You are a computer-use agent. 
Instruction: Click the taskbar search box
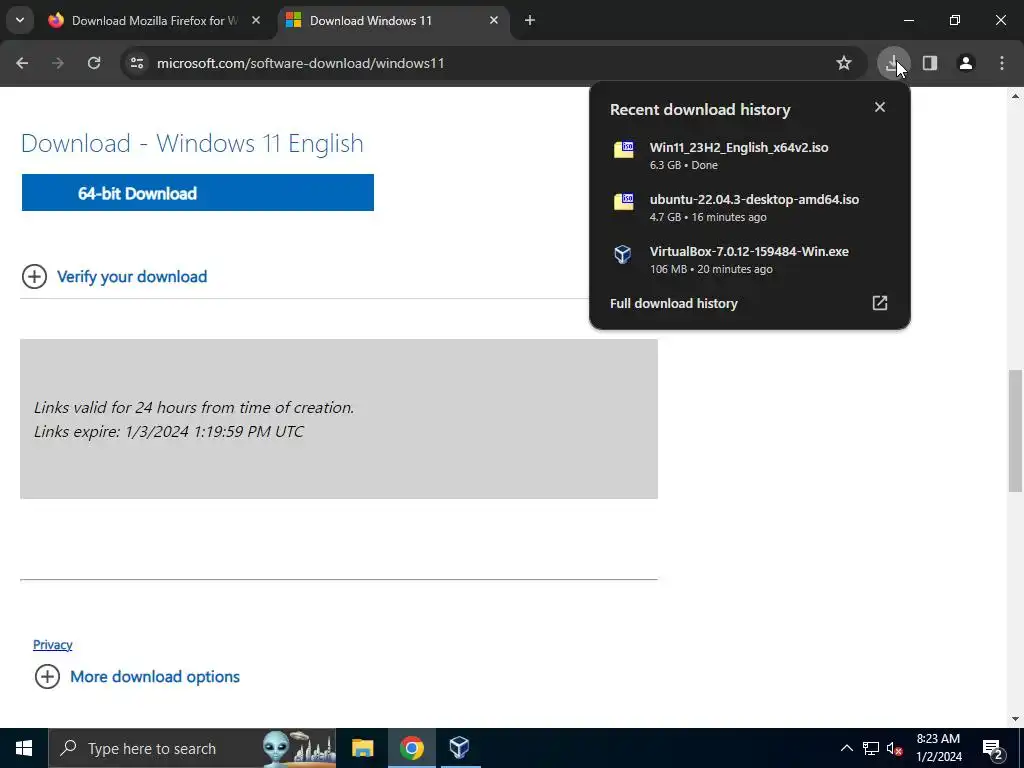tap(193, 748)
